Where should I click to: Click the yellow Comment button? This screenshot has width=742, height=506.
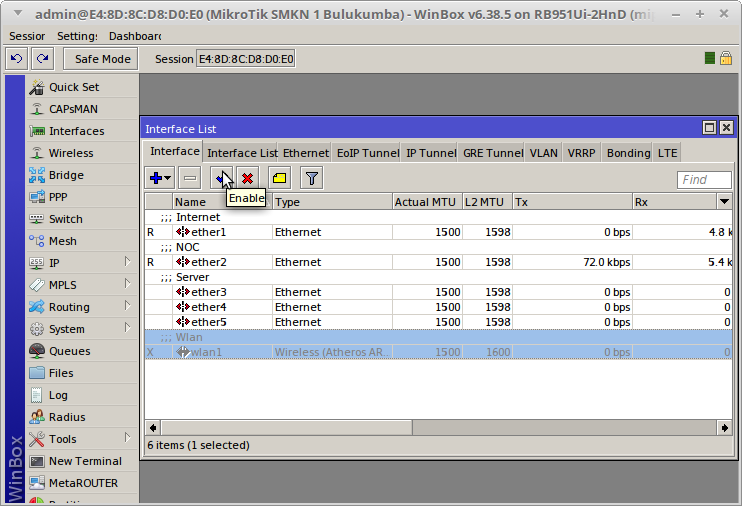[280, 178]
